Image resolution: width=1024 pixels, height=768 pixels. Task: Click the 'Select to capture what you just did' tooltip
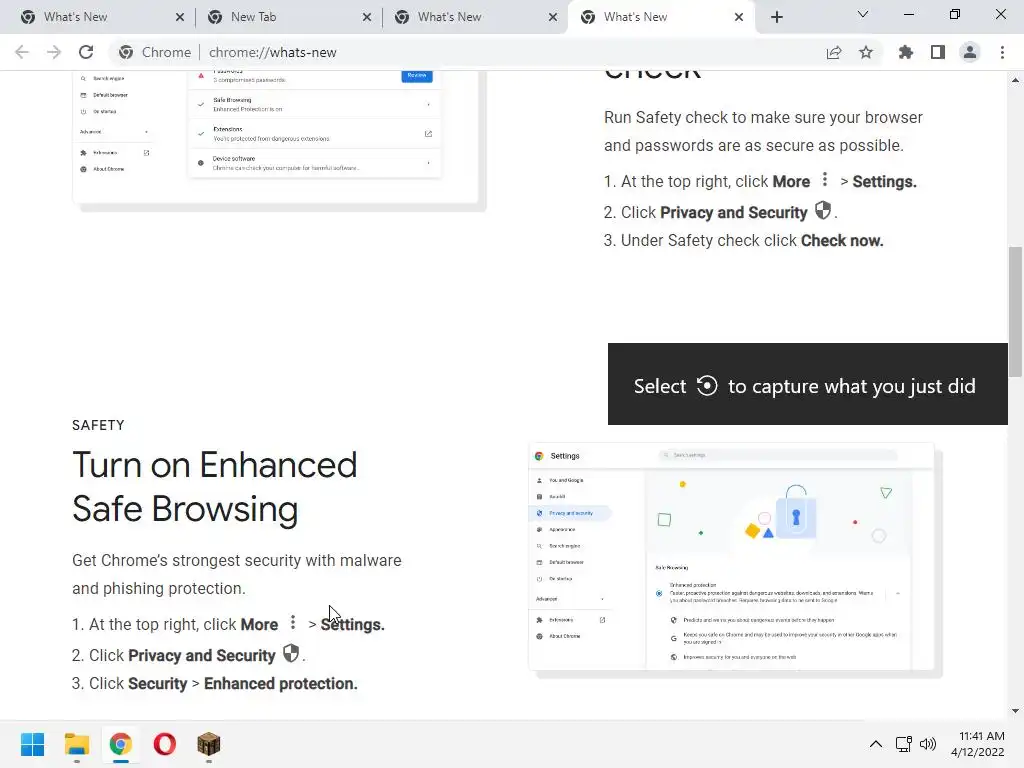pos(808,384)
